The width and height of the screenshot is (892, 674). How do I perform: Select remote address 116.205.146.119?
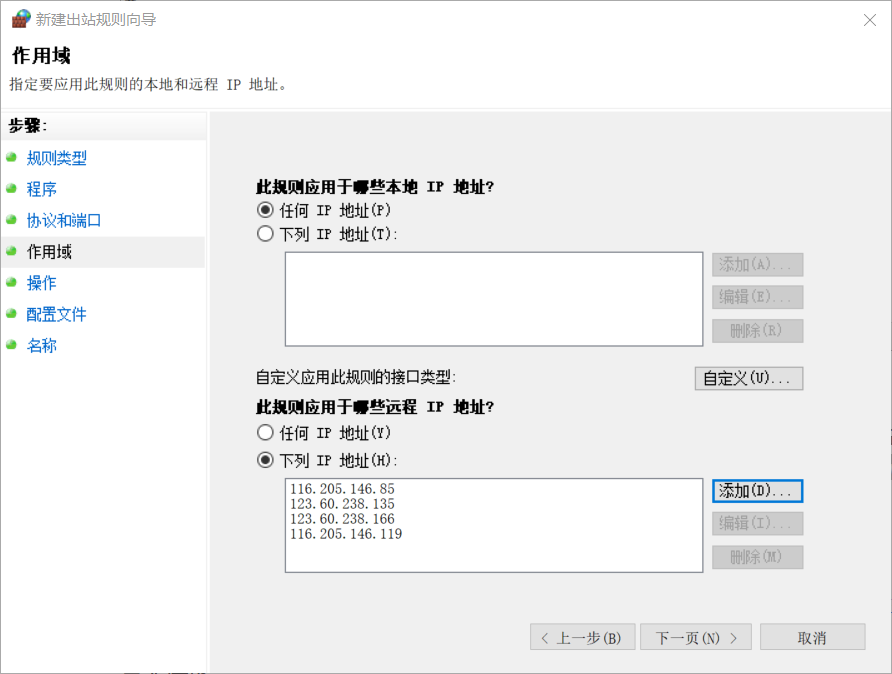pos(346,534)
